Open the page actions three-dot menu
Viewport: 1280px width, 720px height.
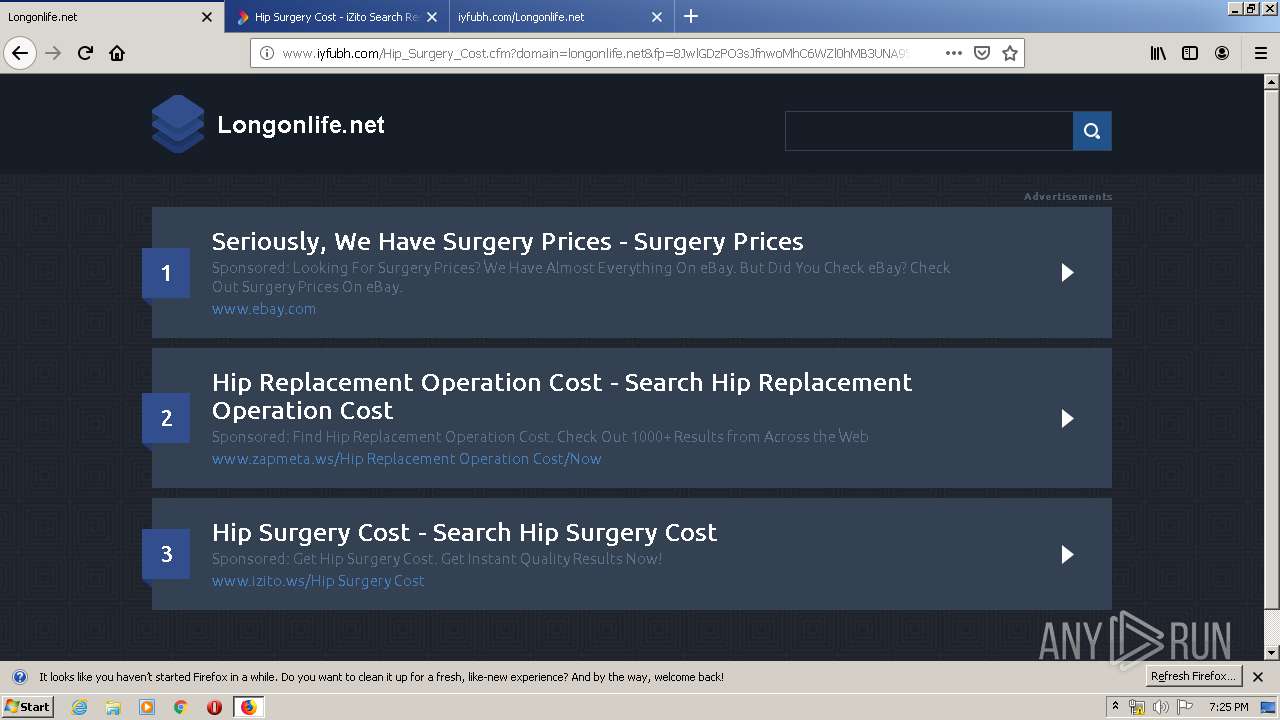[x=954, y=53]
